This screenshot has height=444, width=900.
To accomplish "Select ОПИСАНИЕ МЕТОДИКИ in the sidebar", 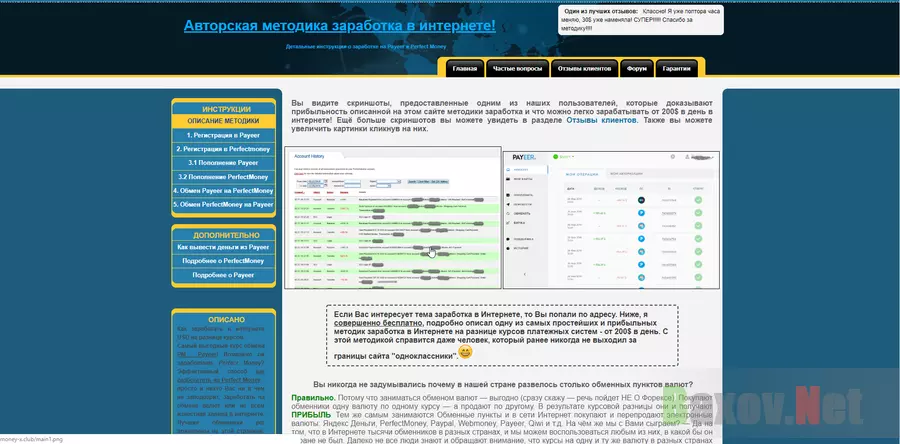I will [x=223, y=121].
